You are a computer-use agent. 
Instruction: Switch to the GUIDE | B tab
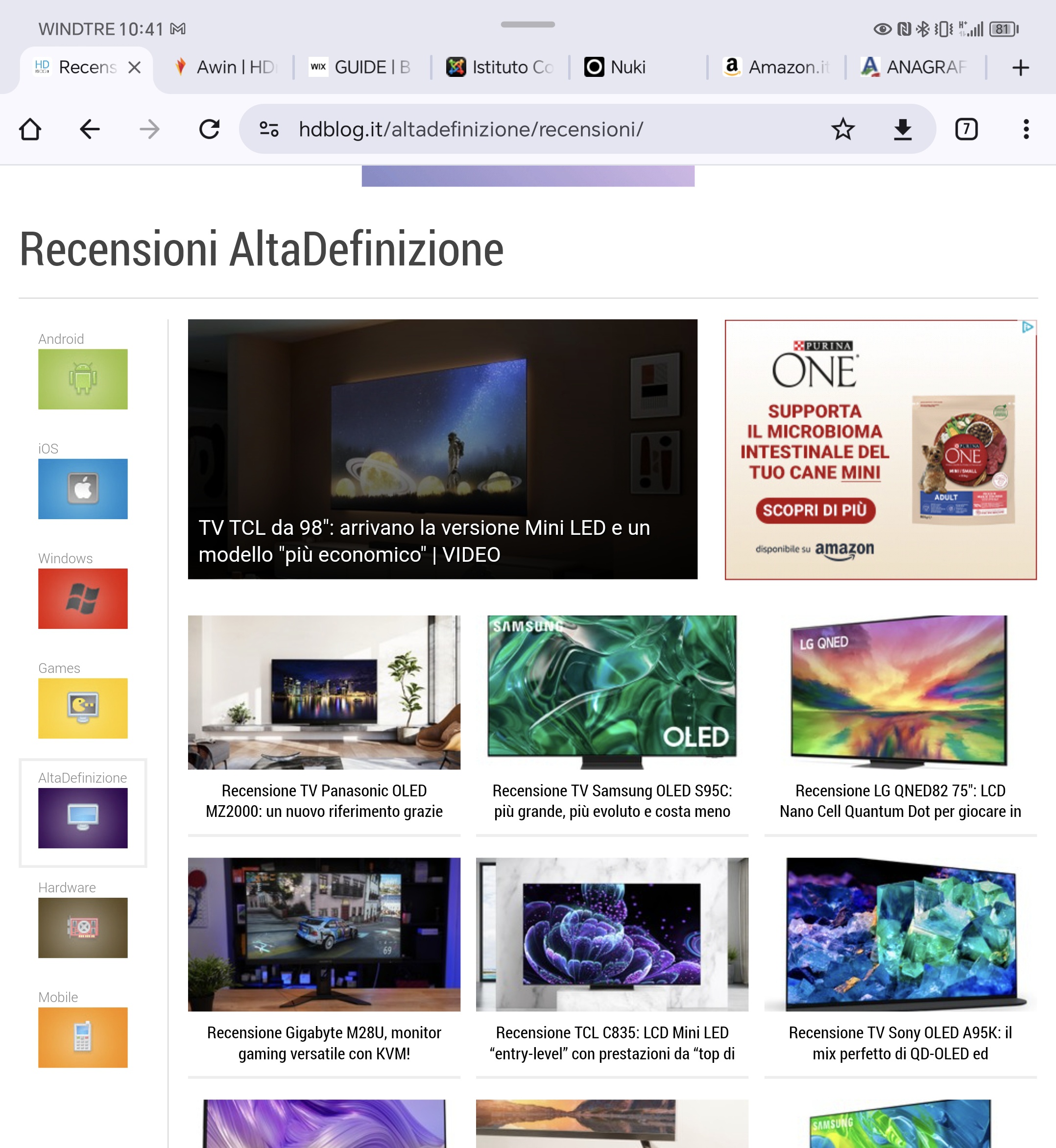click(361, 68)
